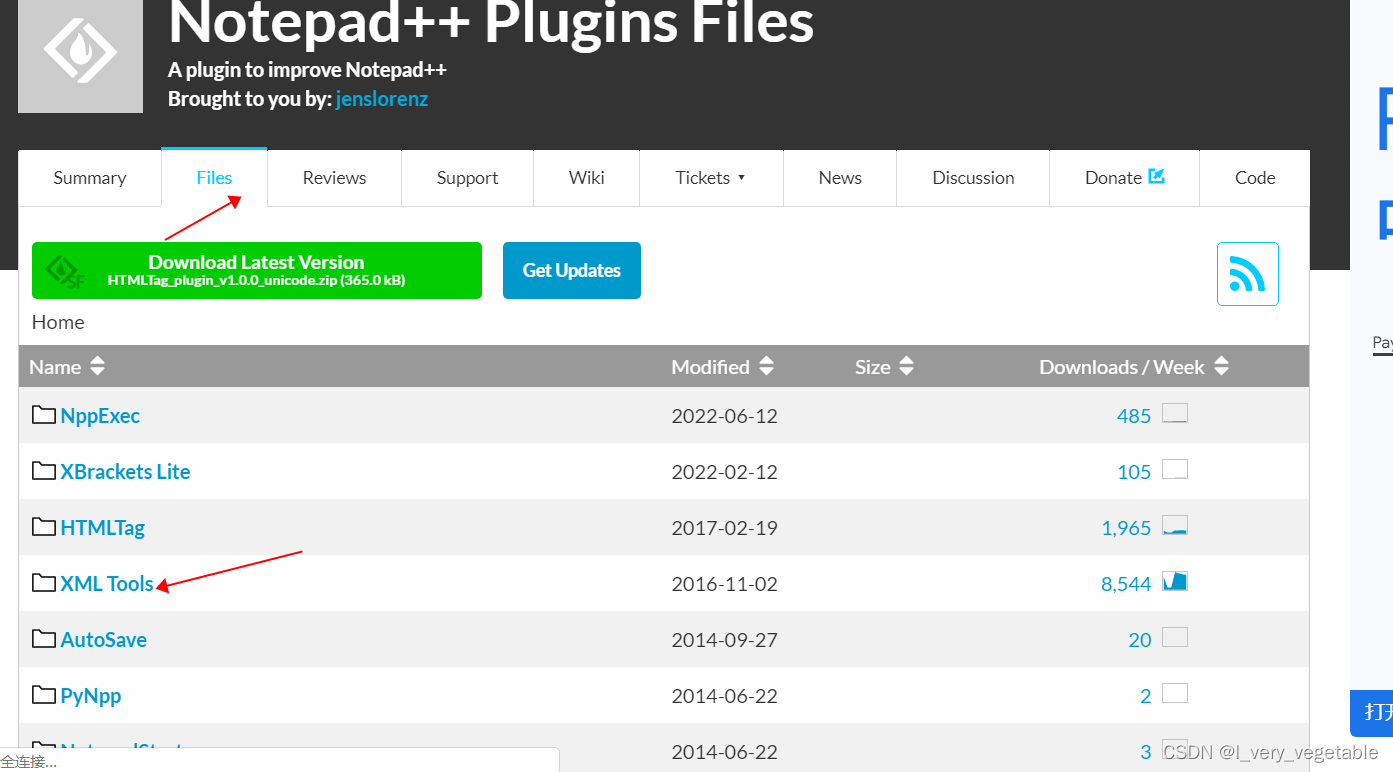
Task: Sort files by Modified date
Action: [x=723, y=367]
